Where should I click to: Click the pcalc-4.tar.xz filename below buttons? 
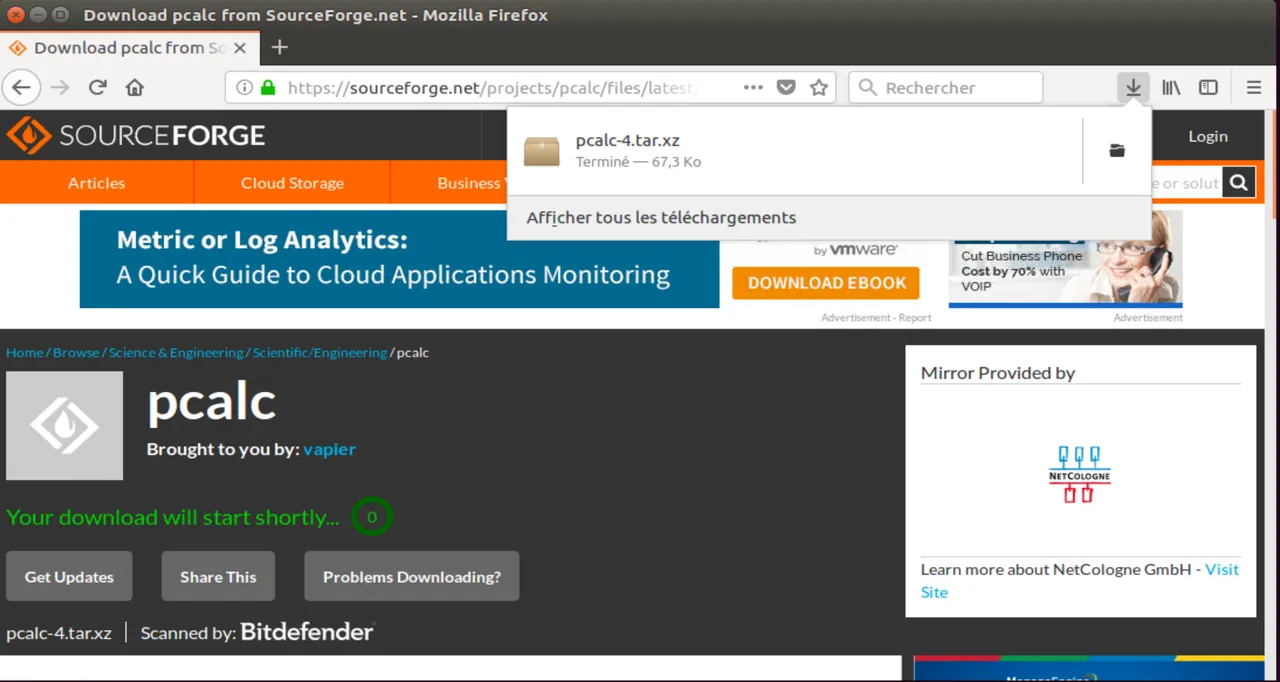coord(59,633)
